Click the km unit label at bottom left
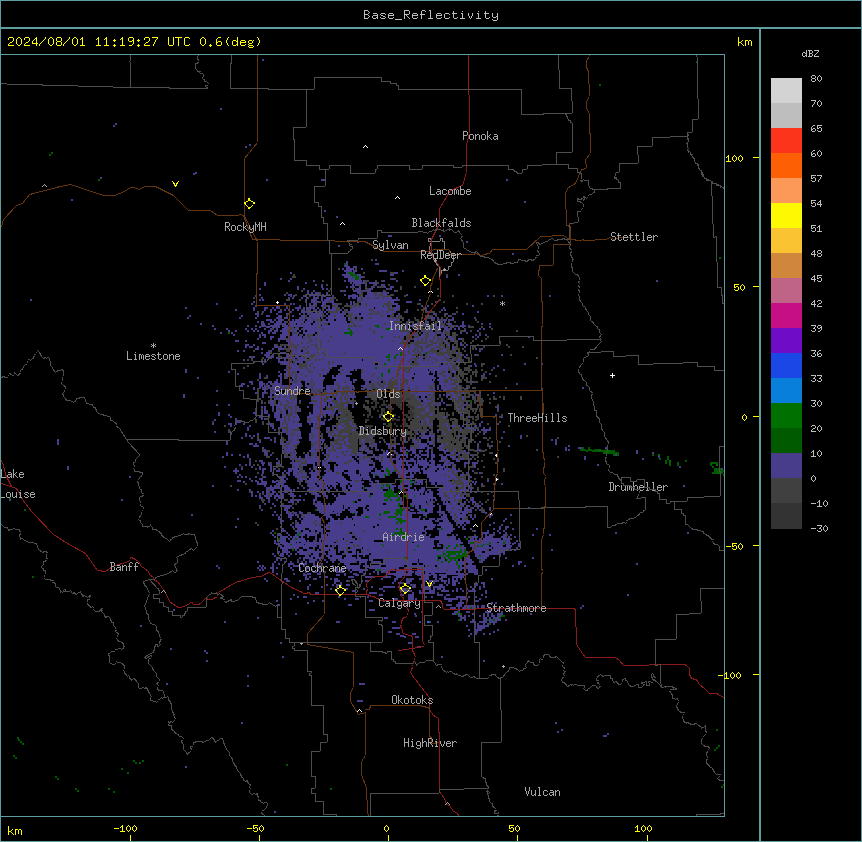Screen dimensions: 862x842 click(x=15, y=831)
